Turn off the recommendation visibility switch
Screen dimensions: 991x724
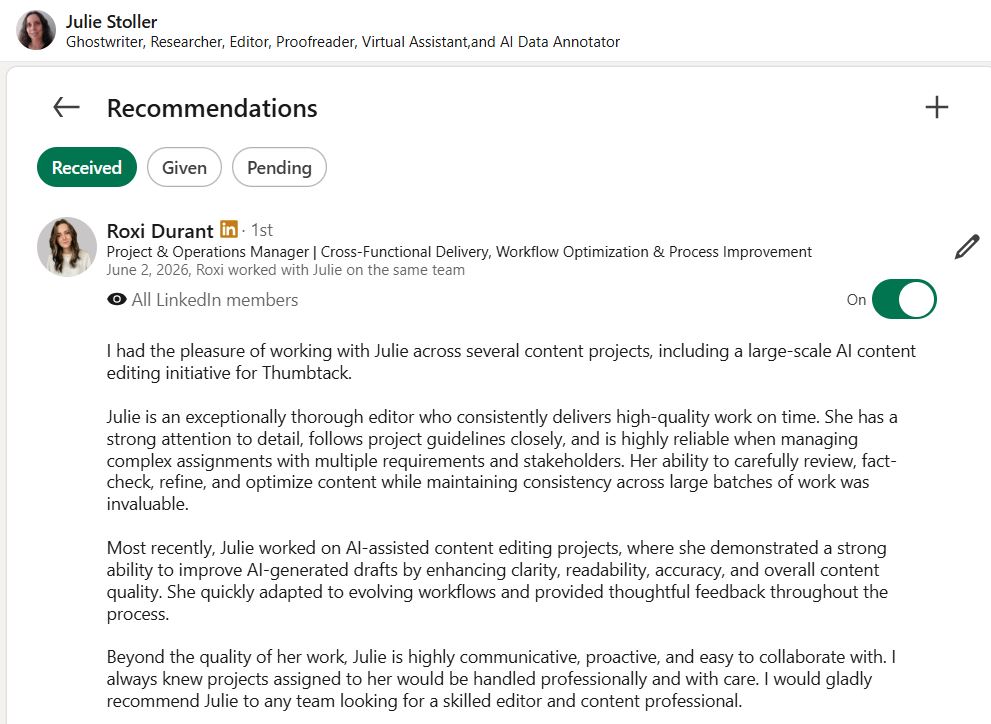[904, 299]
